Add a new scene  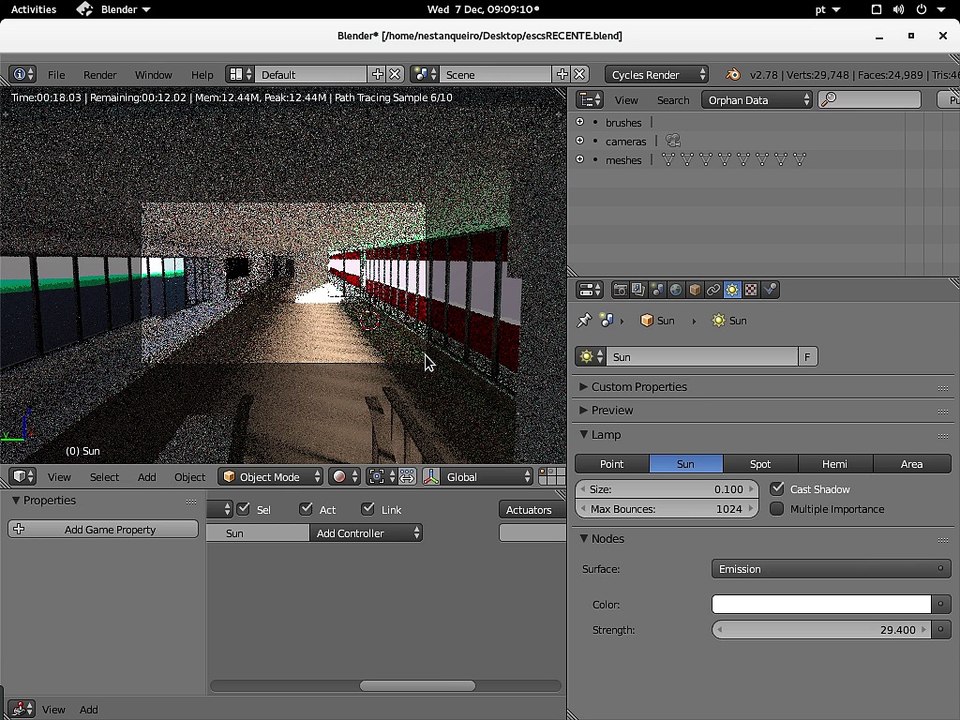pyautogui.click(x=562, y=74)
